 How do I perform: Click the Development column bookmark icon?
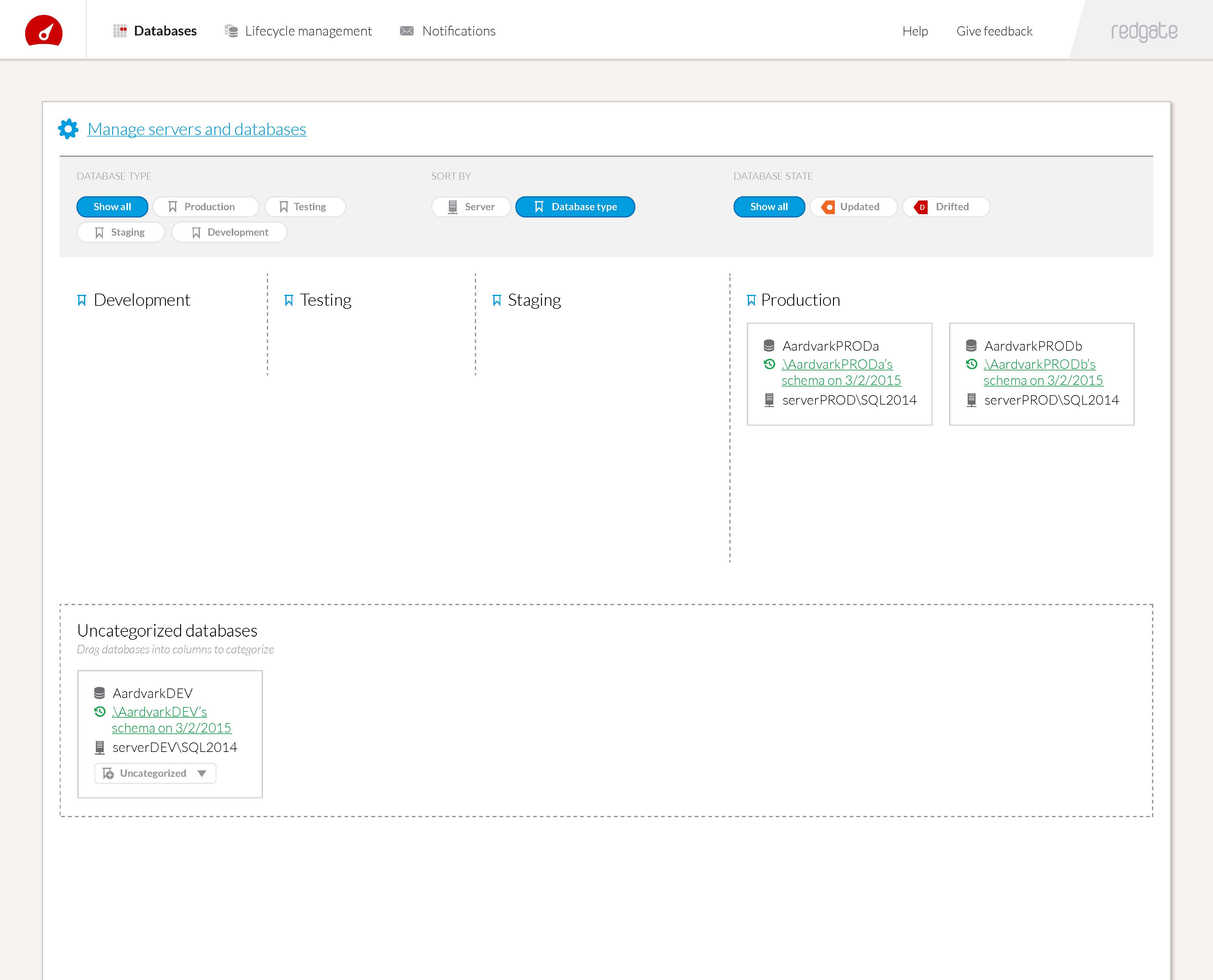pos(82,300)
